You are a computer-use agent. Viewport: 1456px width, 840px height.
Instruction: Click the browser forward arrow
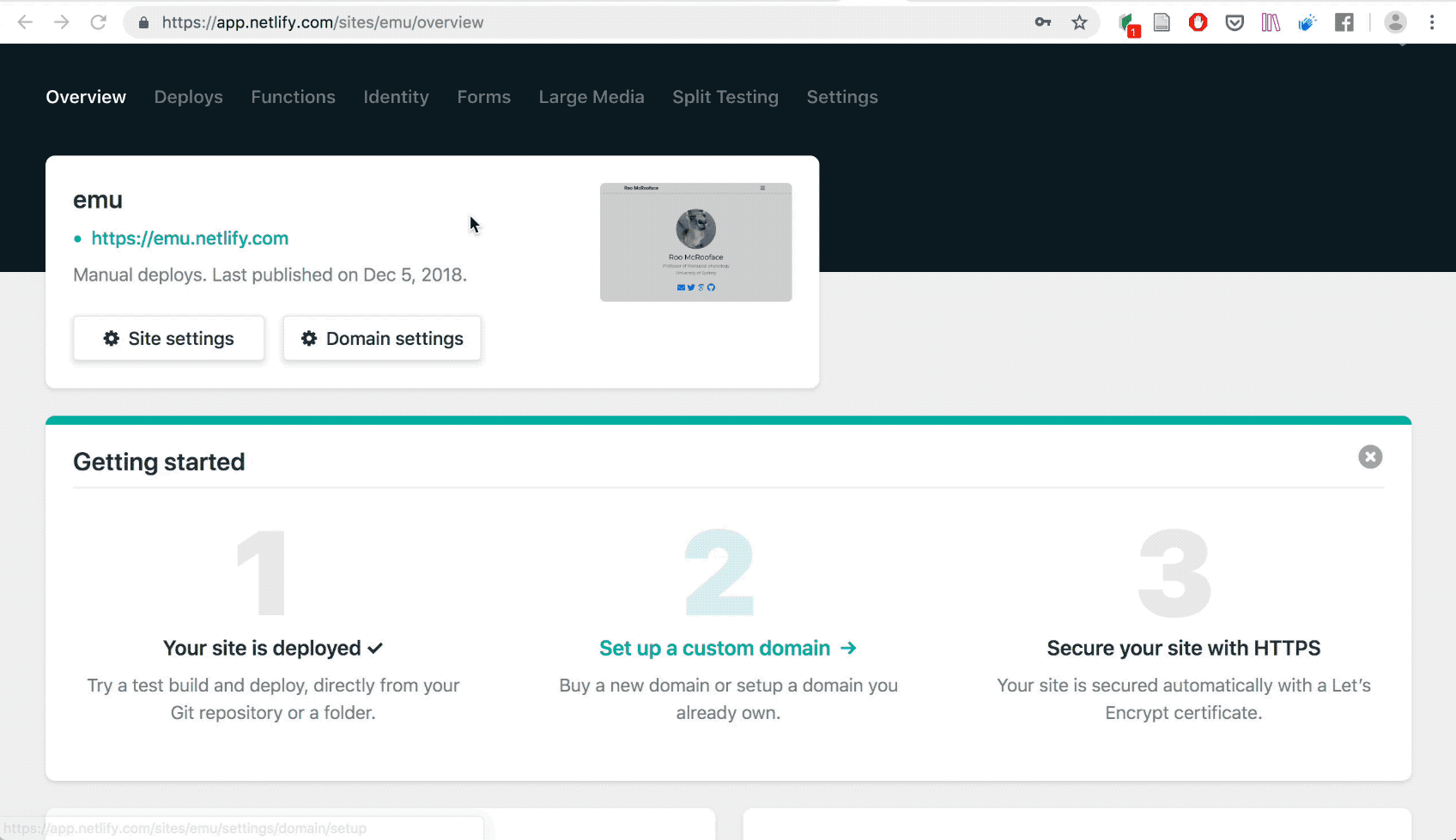62,22
